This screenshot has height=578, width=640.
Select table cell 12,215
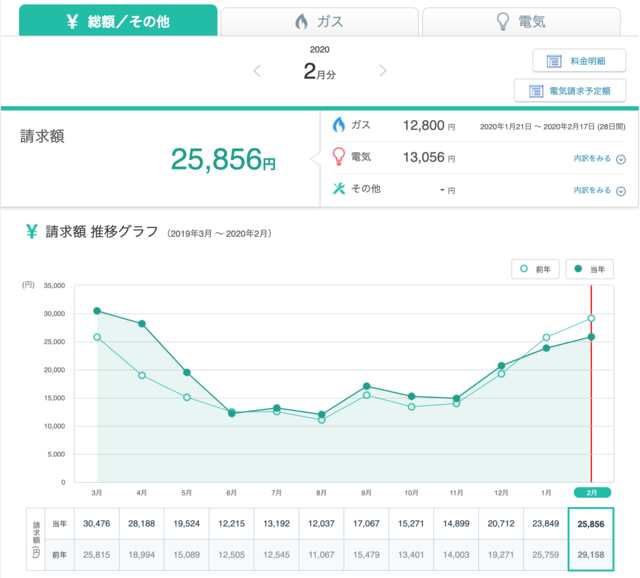[231, 524]
